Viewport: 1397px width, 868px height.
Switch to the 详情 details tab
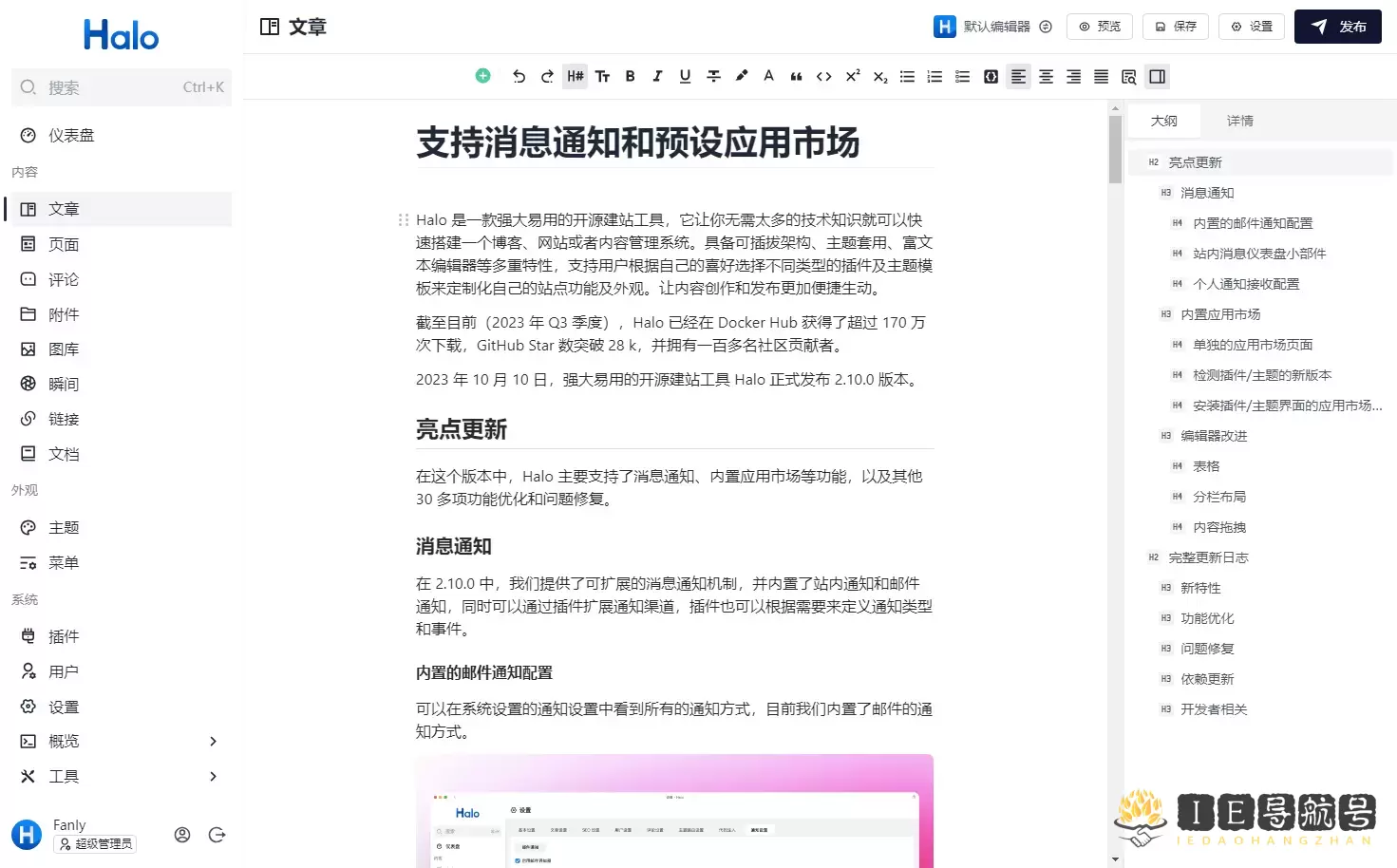pos(1240,121)
